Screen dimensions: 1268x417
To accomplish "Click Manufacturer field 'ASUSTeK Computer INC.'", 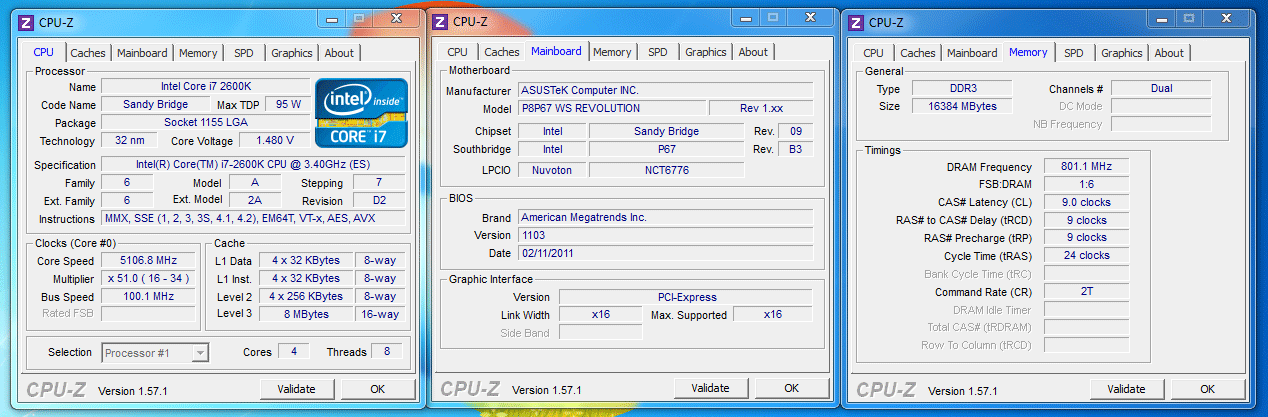I will click(665, 90).
